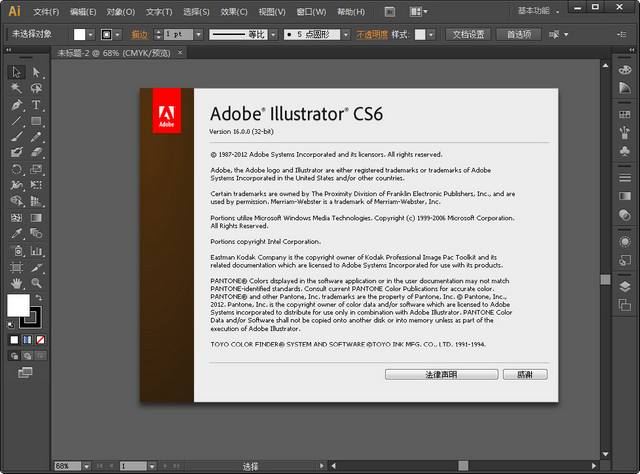This screenshot has width=640, height=474.
Task: Expand the stroke weight dropdown
Action: (x=198, y=35)
